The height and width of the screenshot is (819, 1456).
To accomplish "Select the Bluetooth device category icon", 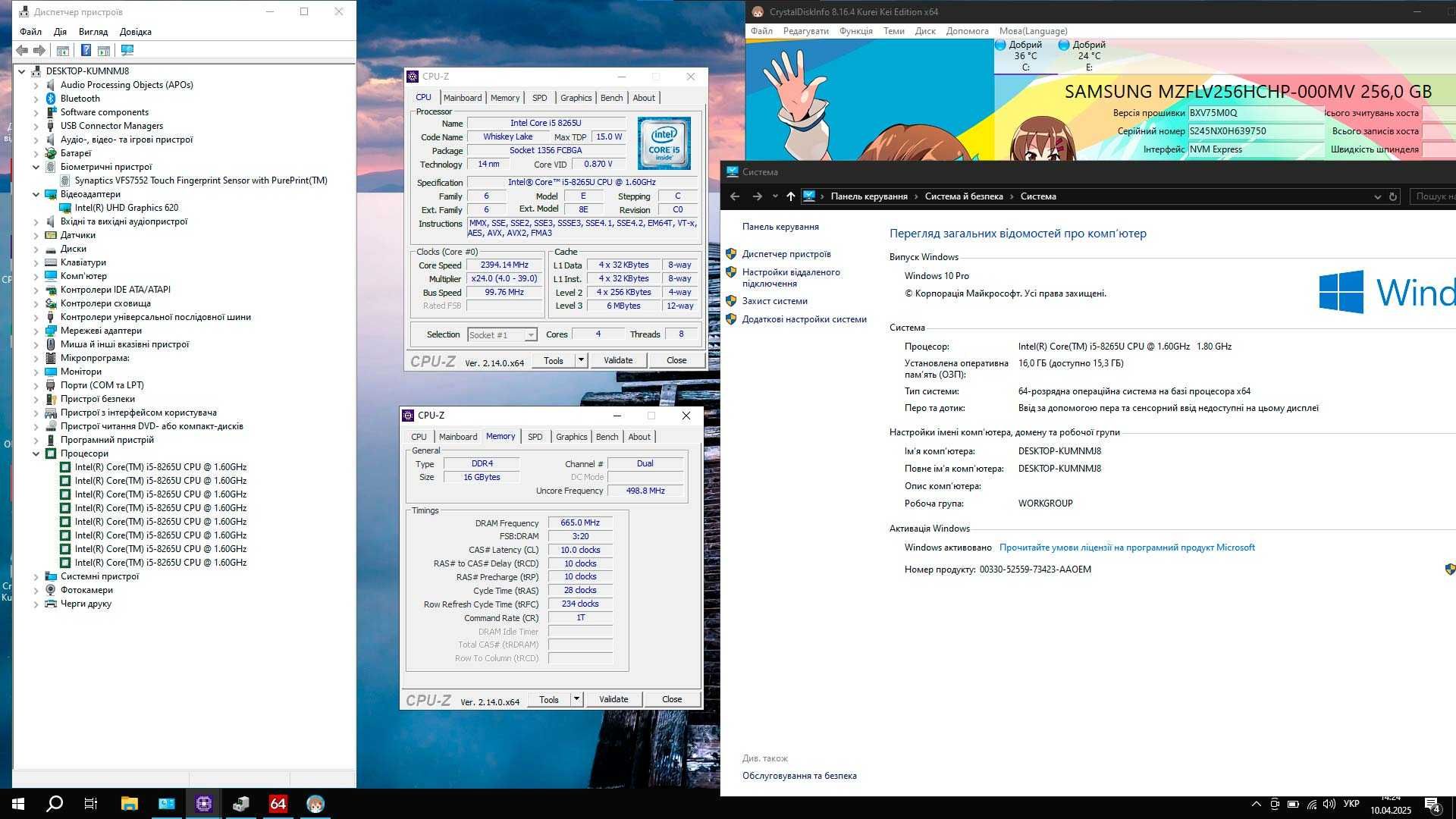I will 51,99.
